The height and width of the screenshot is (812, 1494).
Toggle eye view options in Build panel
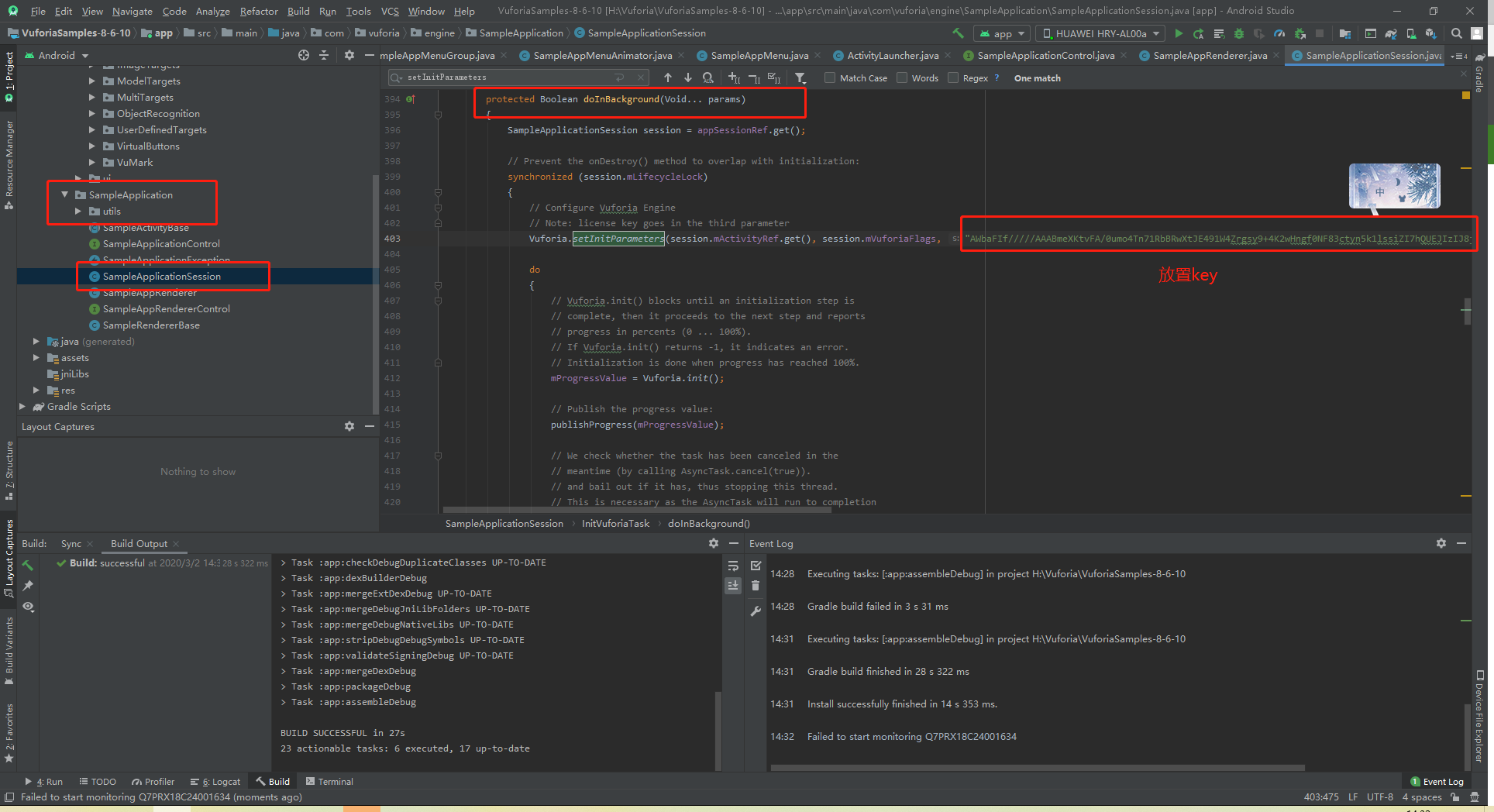click(28, 606)
